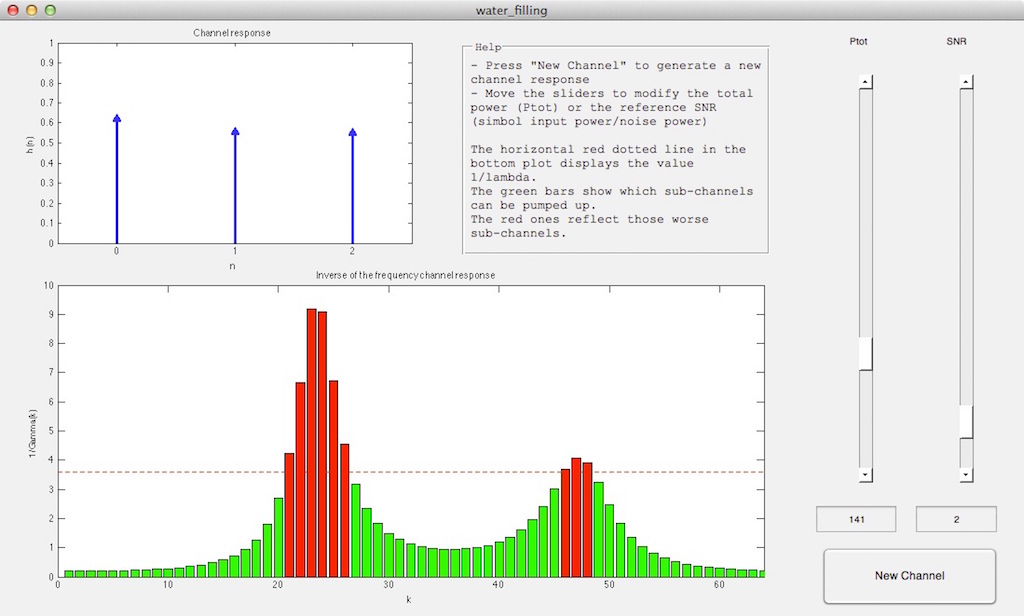1024x616 pixels.
Task: Click the SNR slider up arrow
Action: 966,82
